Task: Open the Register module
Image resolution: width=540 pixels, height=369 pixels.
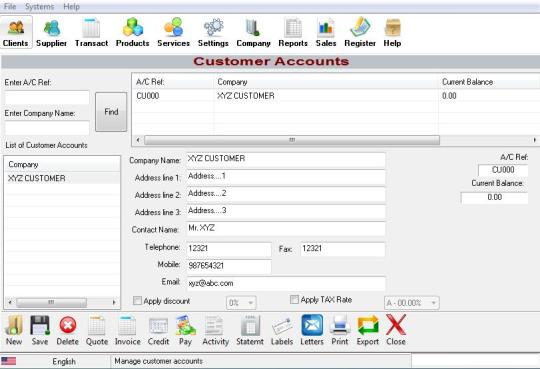Action: point(360,32)
